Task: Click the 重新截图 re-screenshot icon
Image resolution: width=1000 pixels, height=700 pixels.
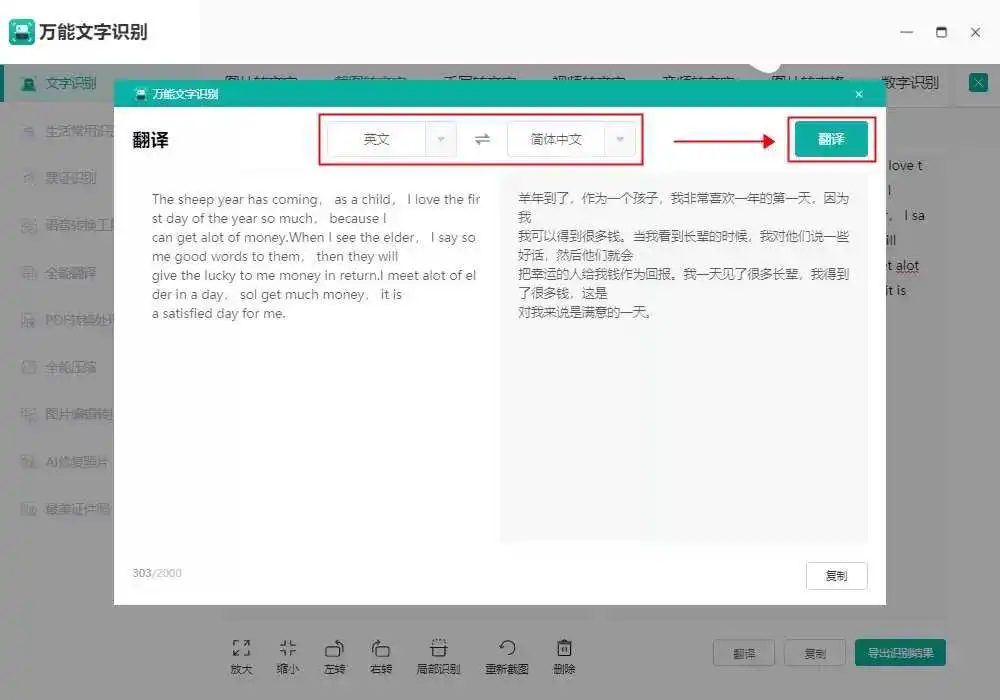Action: click(507, 649)
